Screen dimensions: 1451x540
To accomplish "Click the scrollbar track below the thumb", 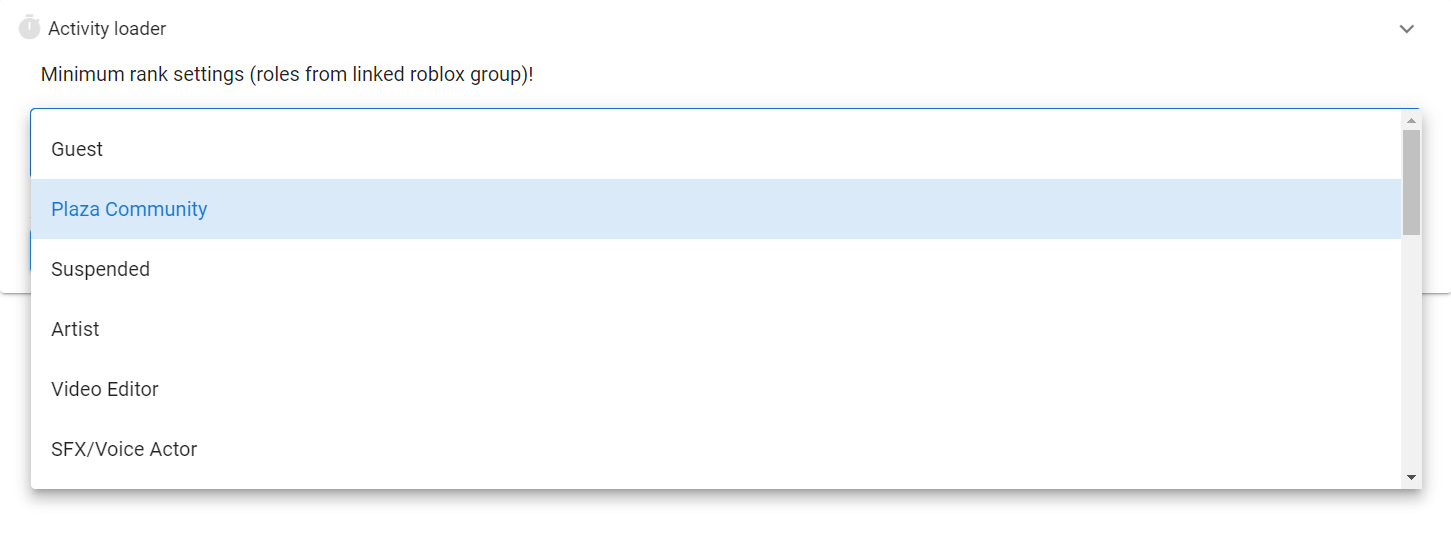I will 1412,352.
